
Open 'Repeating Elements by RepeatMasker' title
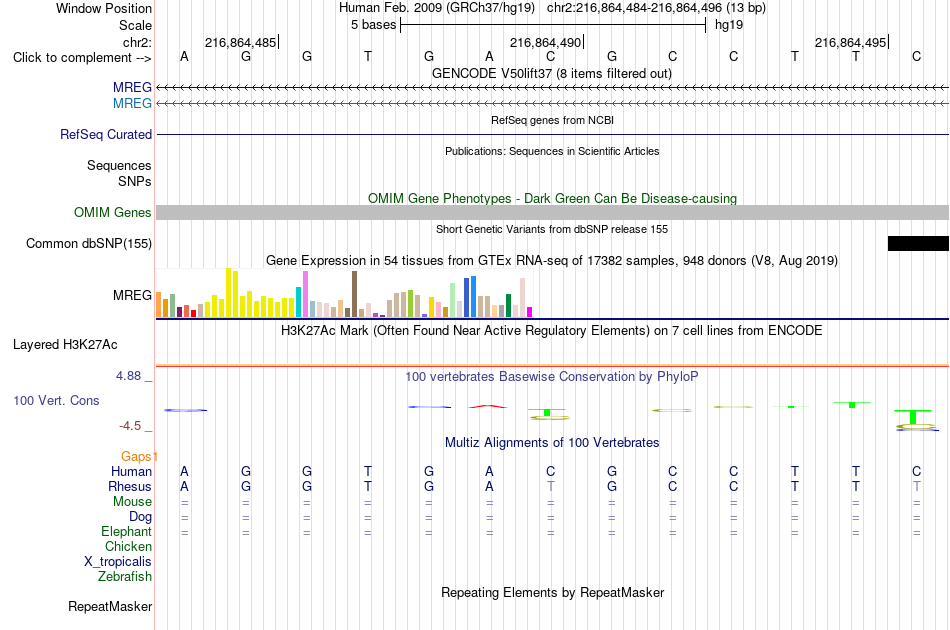tap(552, 592)
